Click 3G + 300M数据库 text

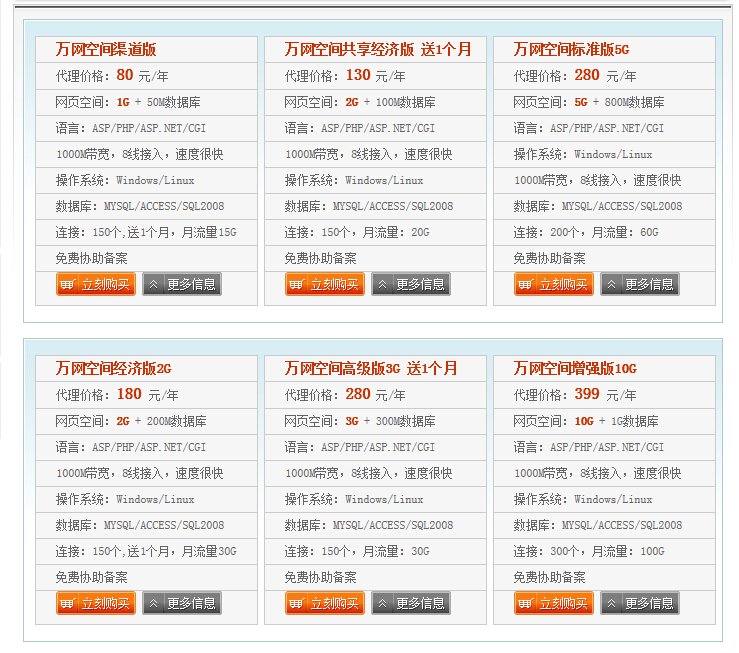[x=390, y=421]
